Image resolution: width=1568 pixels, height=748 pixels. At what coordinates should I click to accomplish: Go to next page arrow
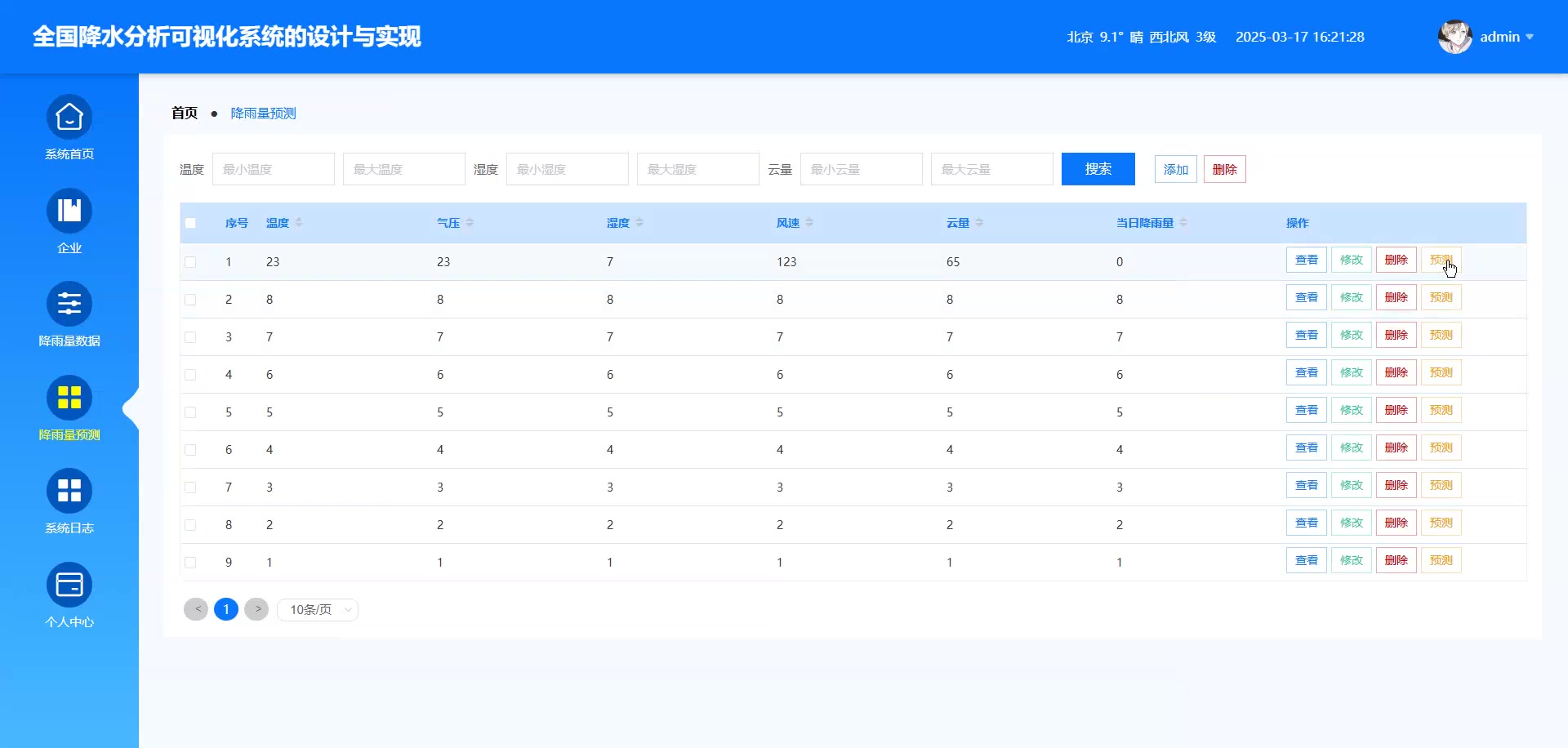(x=256, y=609)
